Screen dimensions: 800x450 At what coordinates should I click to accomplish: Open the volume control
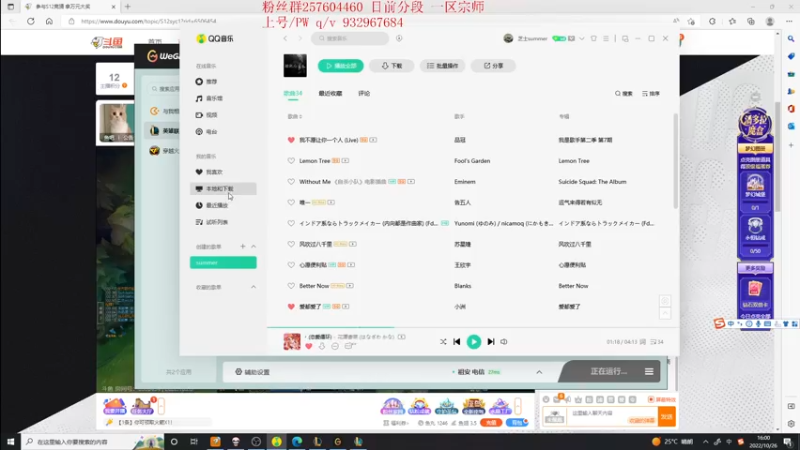click(504, 342)
